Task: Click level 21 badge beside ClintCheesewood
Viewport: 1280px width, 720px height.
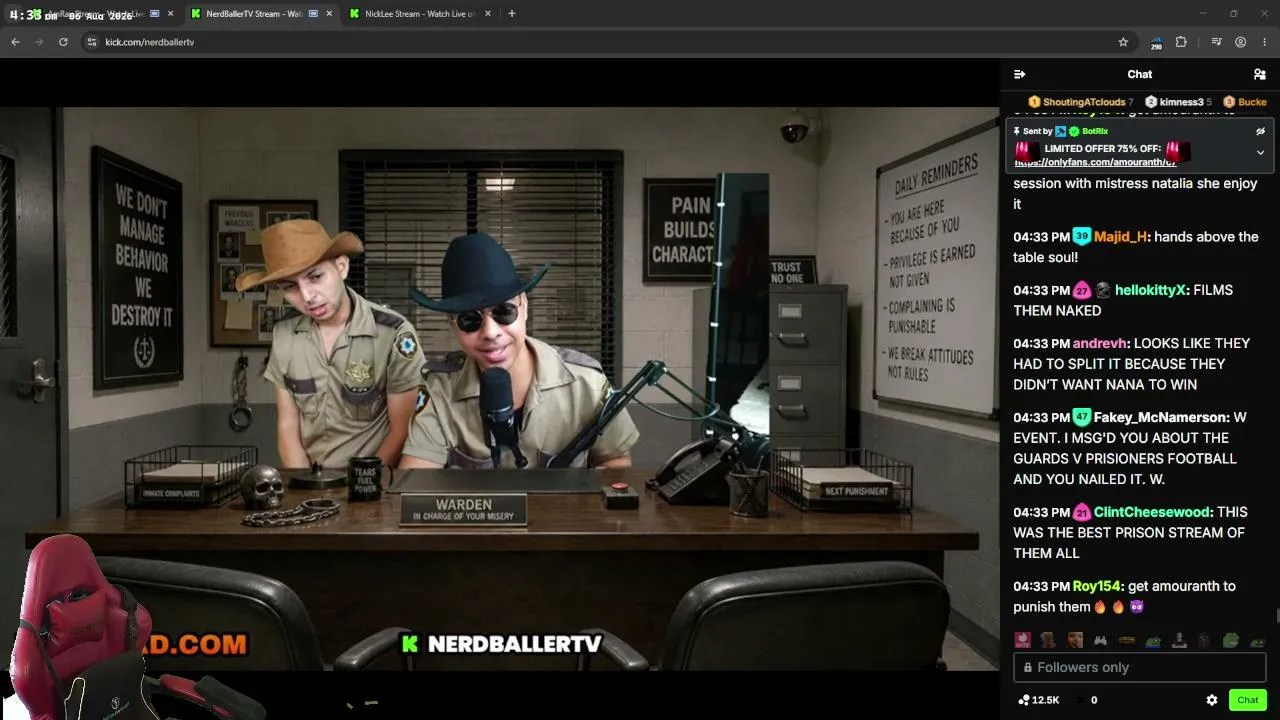Action: [1081, 512]
